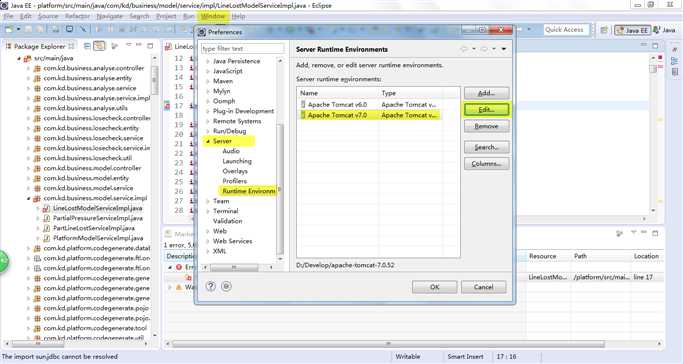Expand the Maven preferences node

tap(208, 81)
